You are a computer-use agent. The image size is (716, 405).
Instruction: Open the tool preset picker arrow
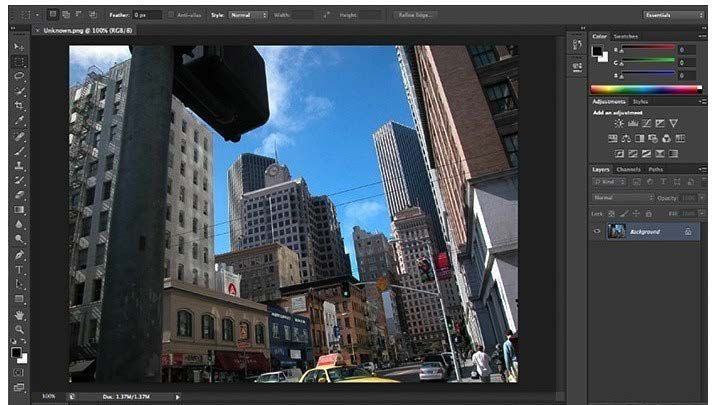coord(37,15)
